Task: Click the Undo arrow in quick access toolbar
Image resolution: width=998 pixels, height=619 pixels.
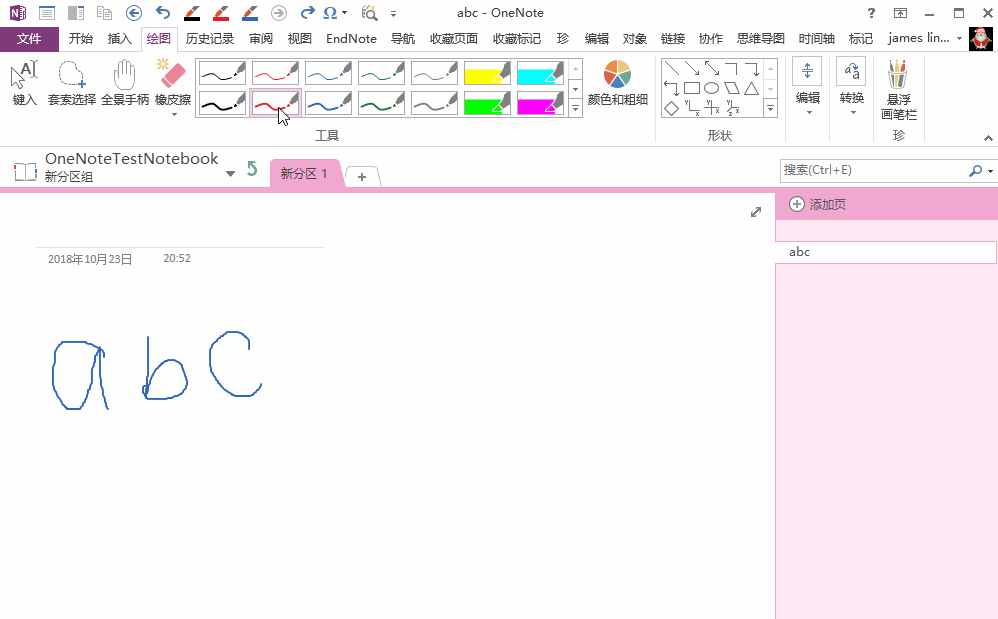Action: click(x=162, y=12)
